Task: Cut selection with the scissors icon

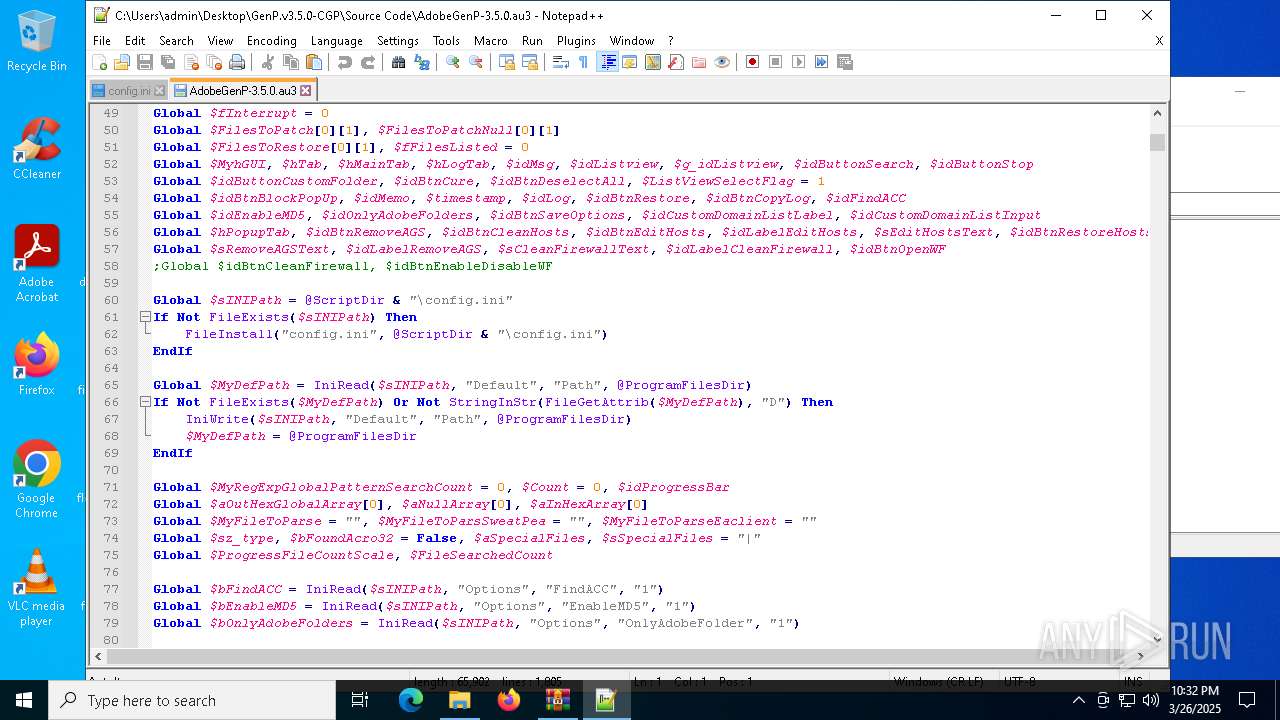Action: [x=268, y=62]
